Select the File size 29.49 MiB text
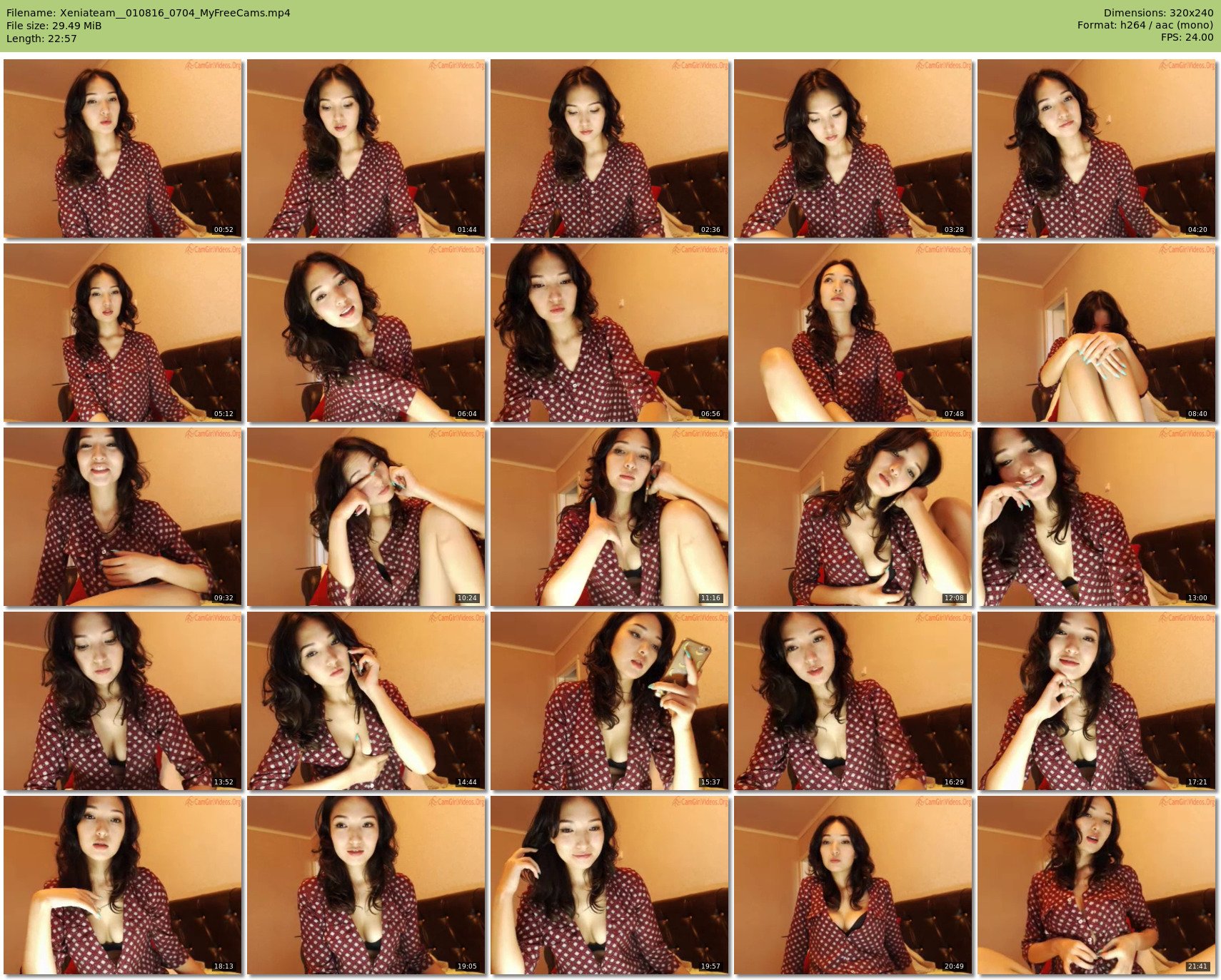The width and height of the screenshot is (1221, 980). [54, 26]
